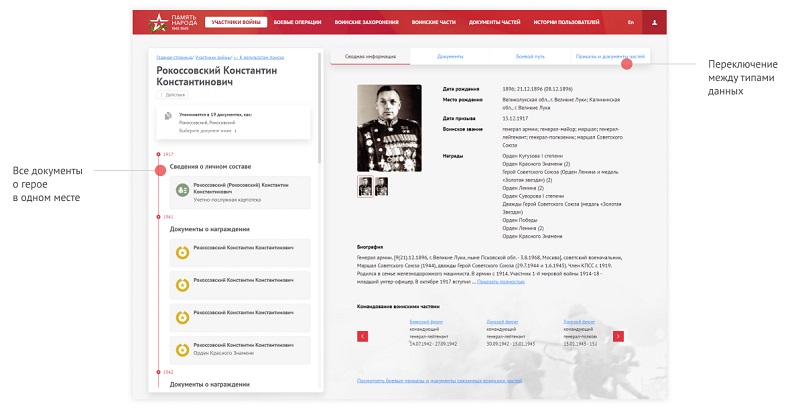Viewport: 800px width, 412px height.
Task: Click the documents icon in the mentions card
Action: point(168,116)
